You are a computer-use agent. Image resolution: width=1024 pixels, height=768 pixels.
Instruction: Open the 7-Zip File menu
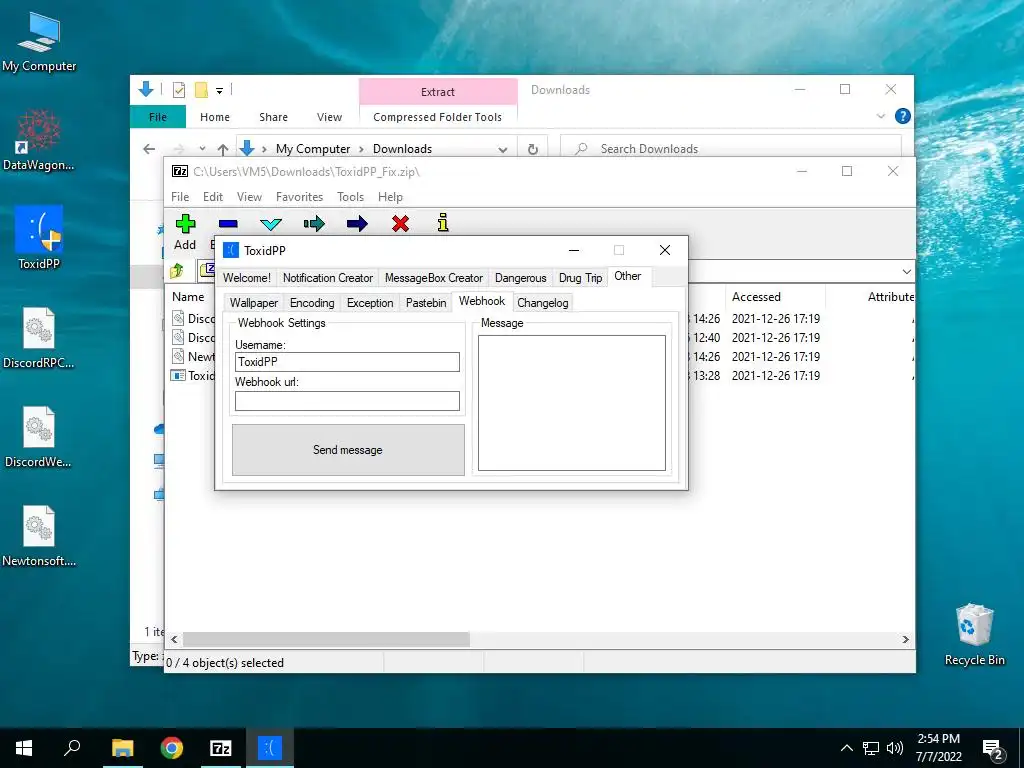pos(180,197)
